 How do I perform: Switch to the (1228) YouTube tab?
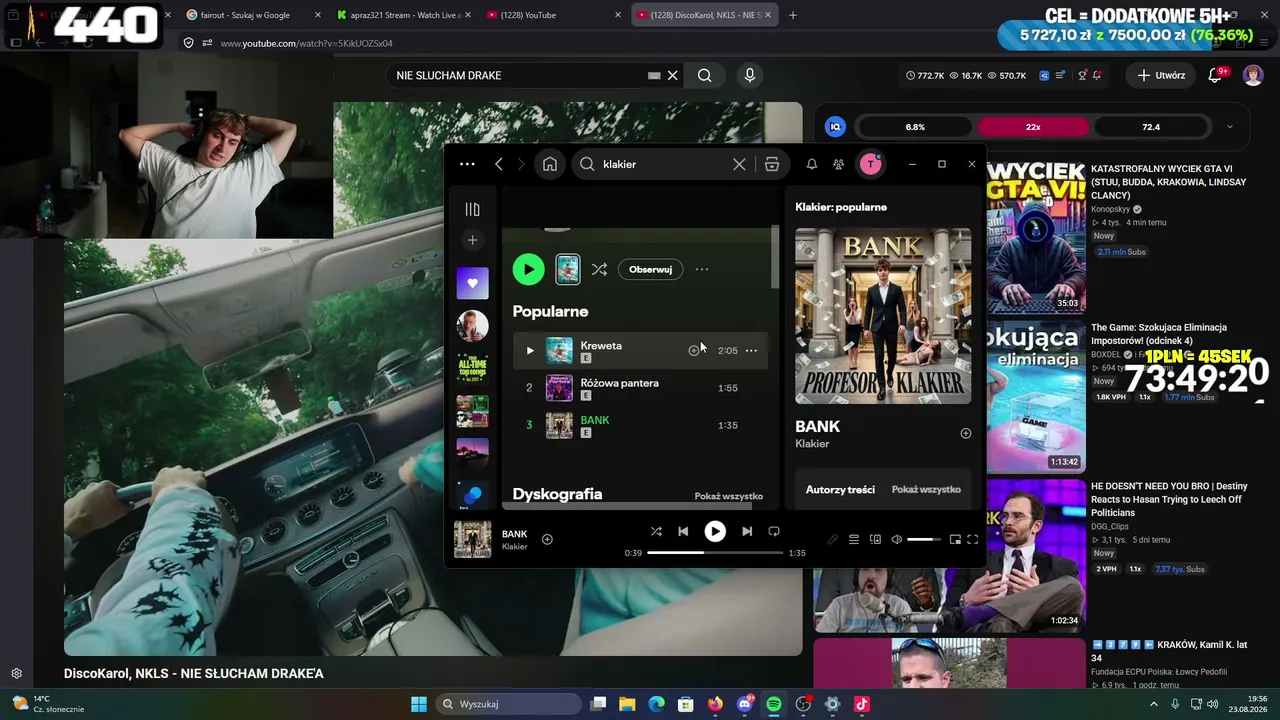pyautogui.click(x=554, y=15)
